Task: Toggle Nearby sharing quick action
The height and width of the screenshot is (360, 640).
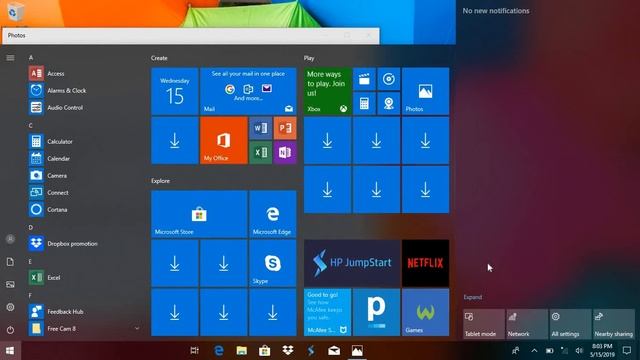Action: click(613, 324)
